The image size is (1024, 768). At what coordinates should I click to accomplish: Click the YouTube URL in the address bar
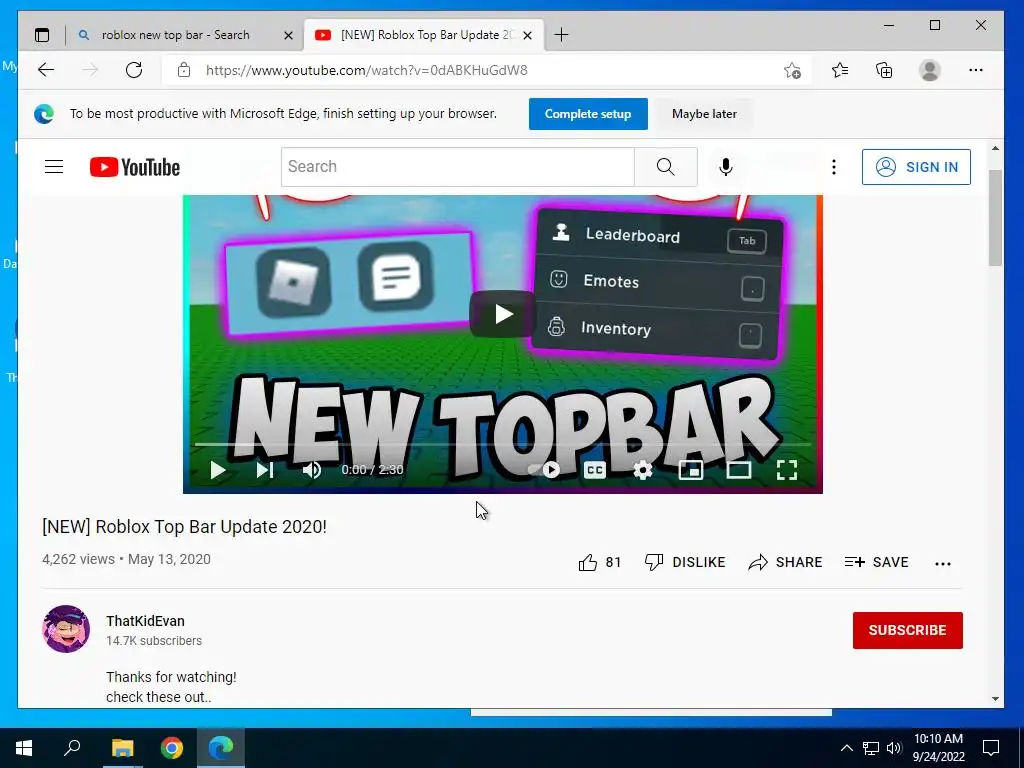pyautogui.click(x=366, y=71)
